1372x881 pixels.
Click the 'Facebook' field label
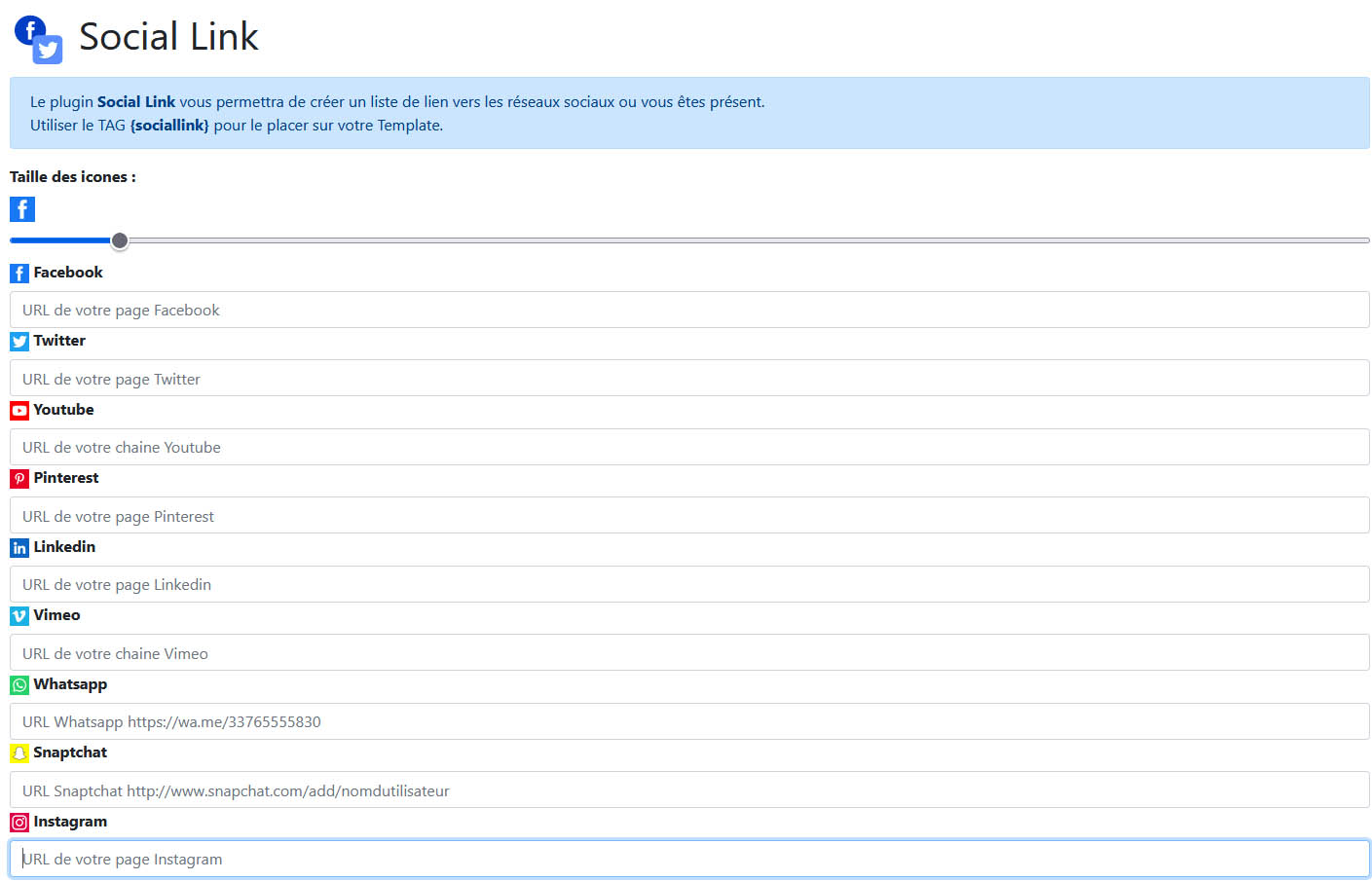68,273
